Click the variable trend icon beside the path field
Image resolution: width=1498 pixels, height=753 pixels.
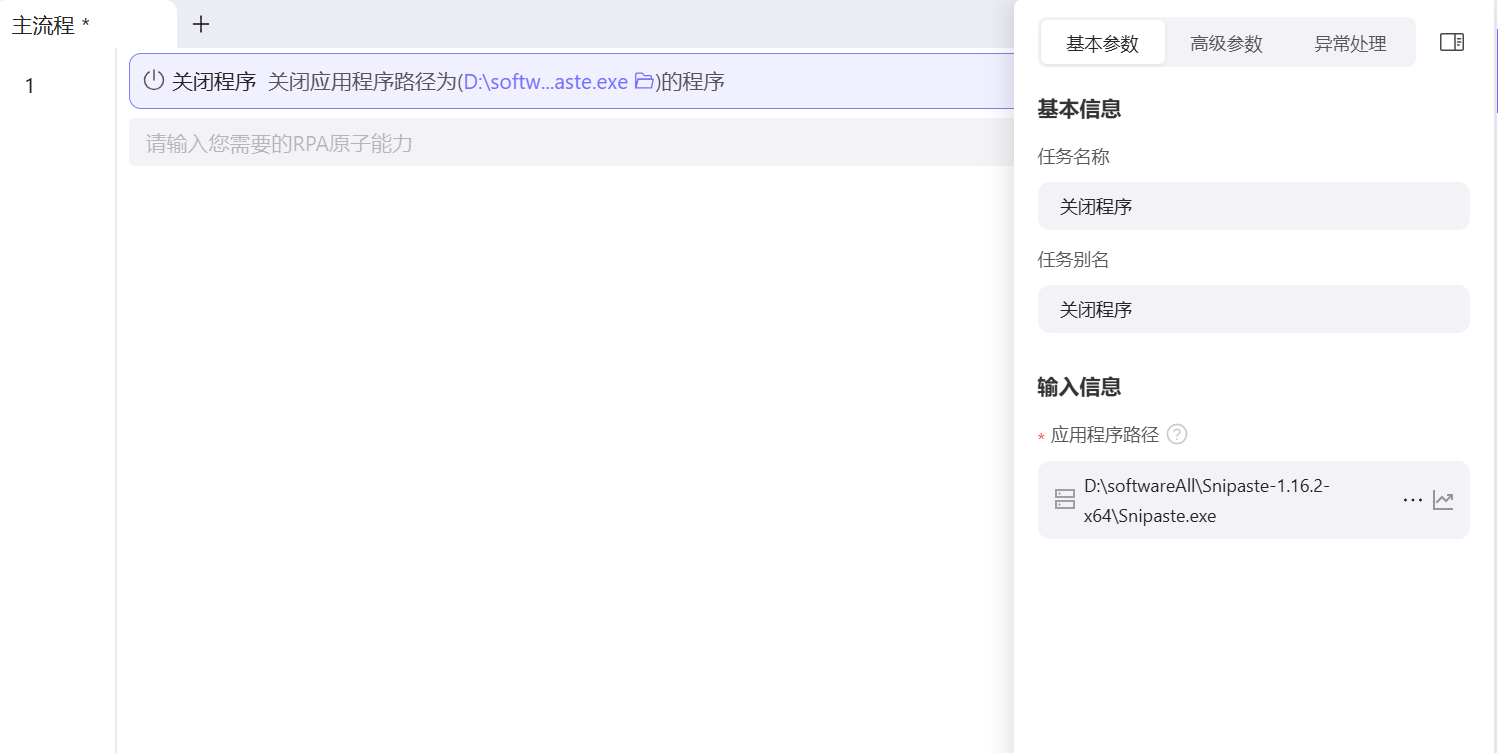[1443, 499]
